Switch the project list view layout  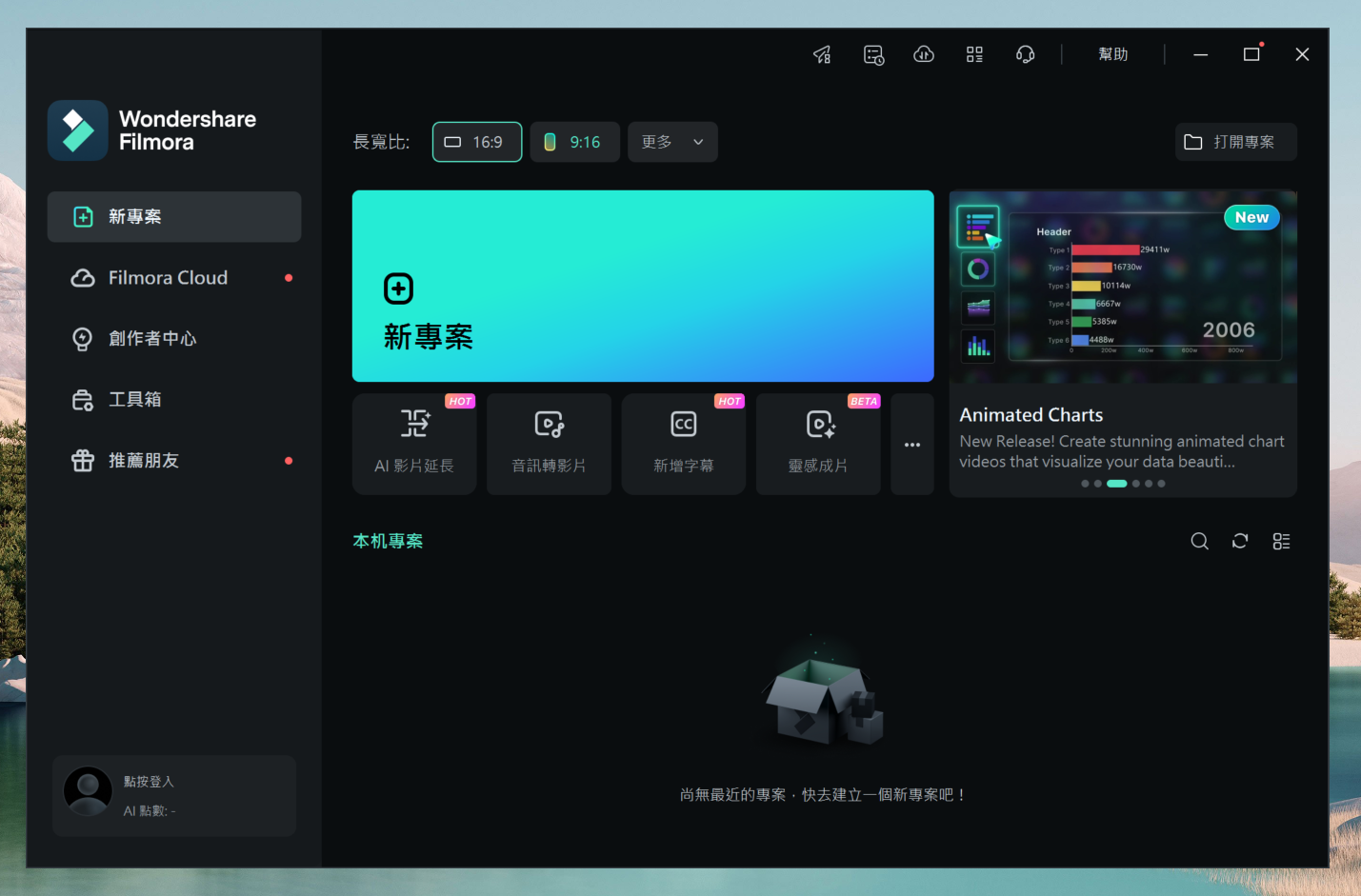pos(1281,541)
